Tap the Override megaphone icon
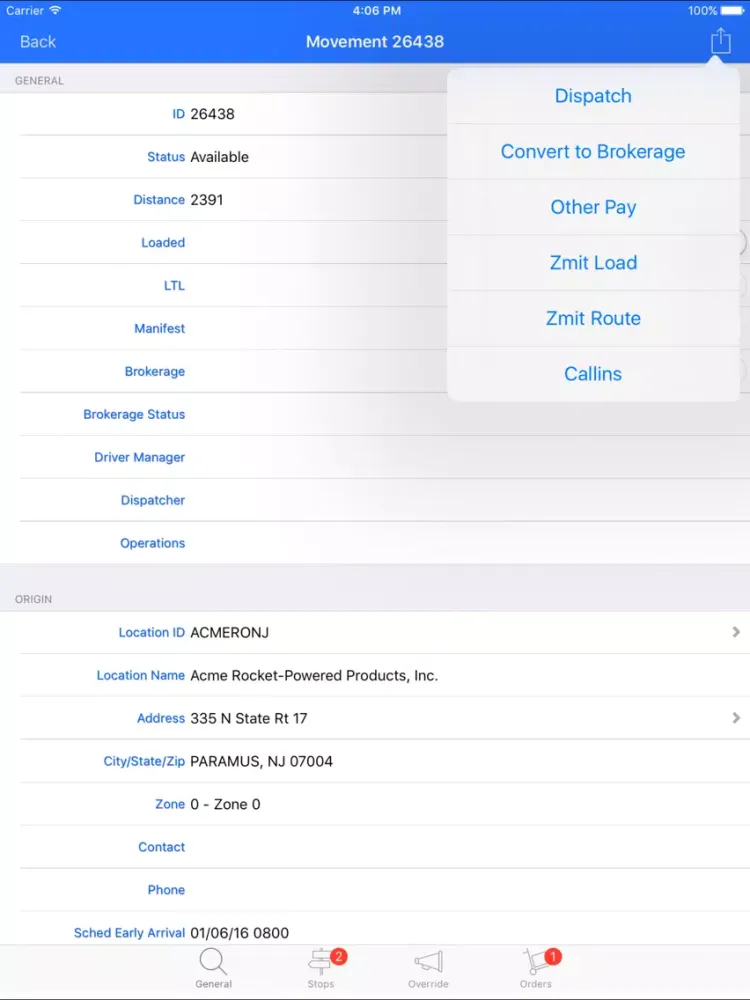The width and height of the screenshot is (750, 1000). (428, 962)
